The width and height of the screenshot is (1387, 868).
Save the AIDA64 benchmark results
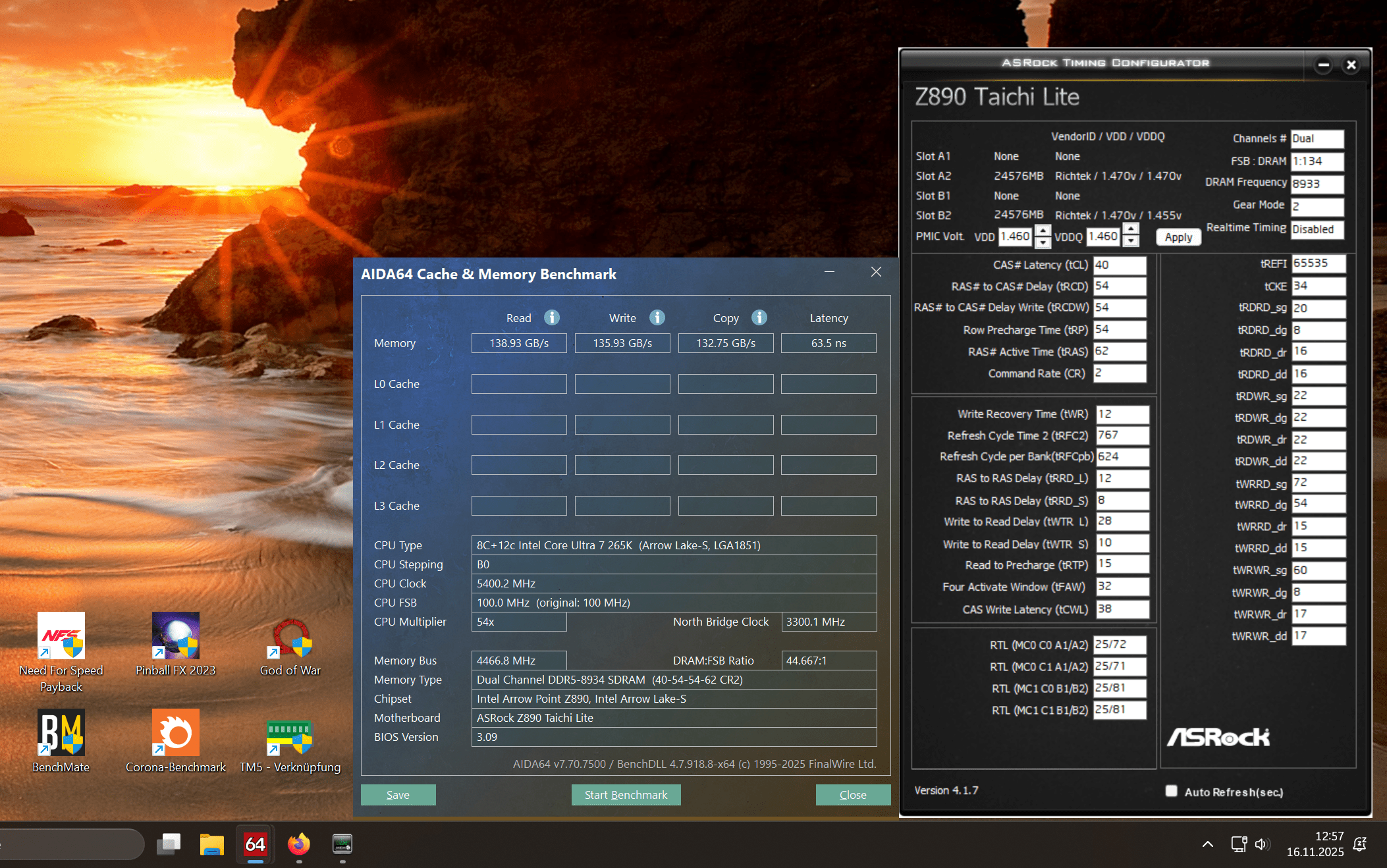[398, 795]
